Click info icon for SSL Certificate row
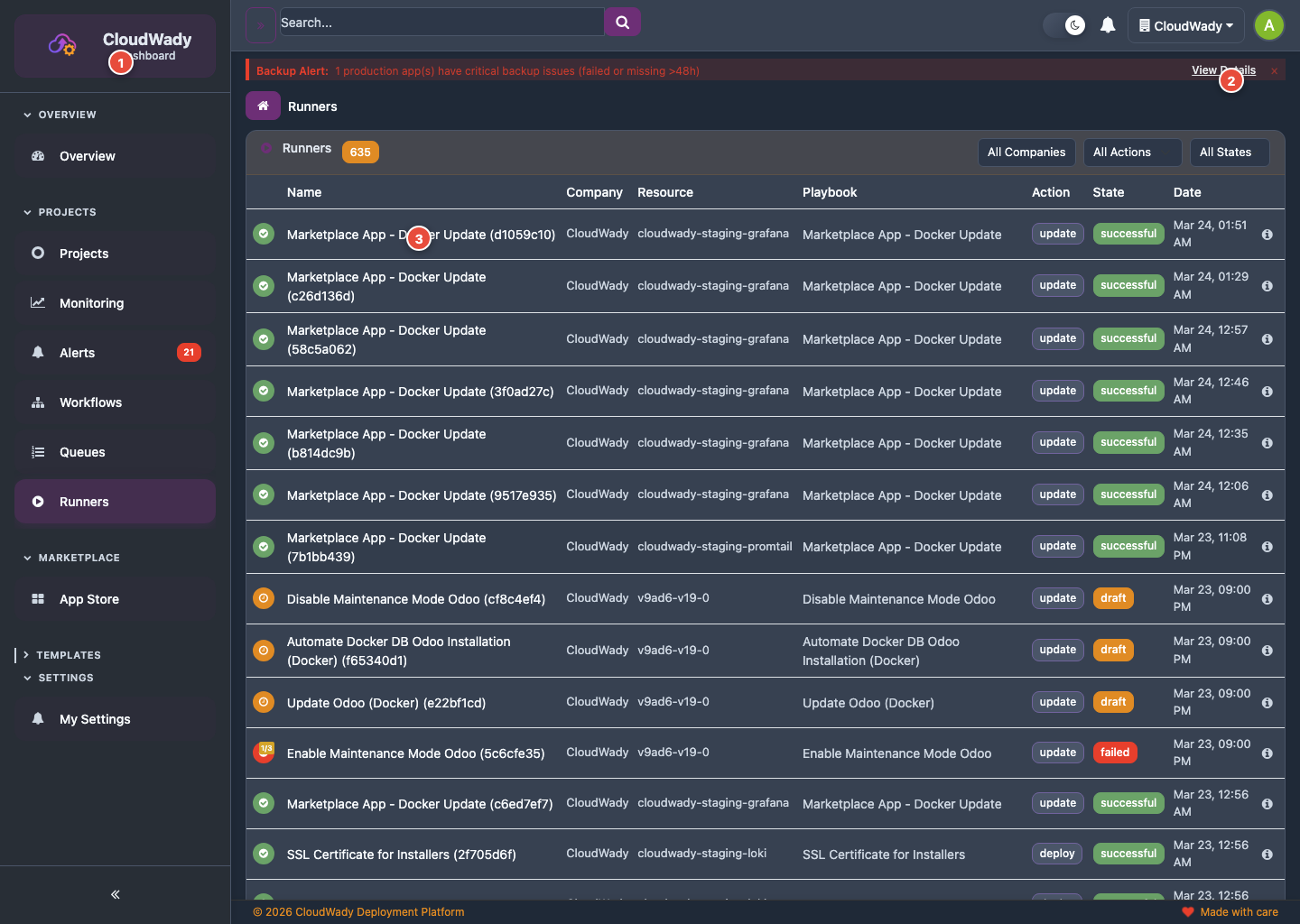 pos(1267,855)
